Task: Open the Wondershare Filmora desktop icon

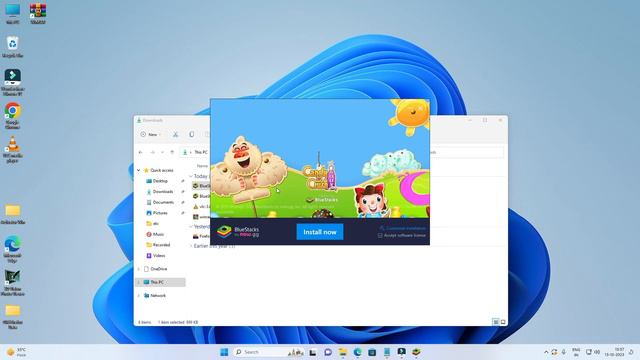Action: click(x=13, y=82)
